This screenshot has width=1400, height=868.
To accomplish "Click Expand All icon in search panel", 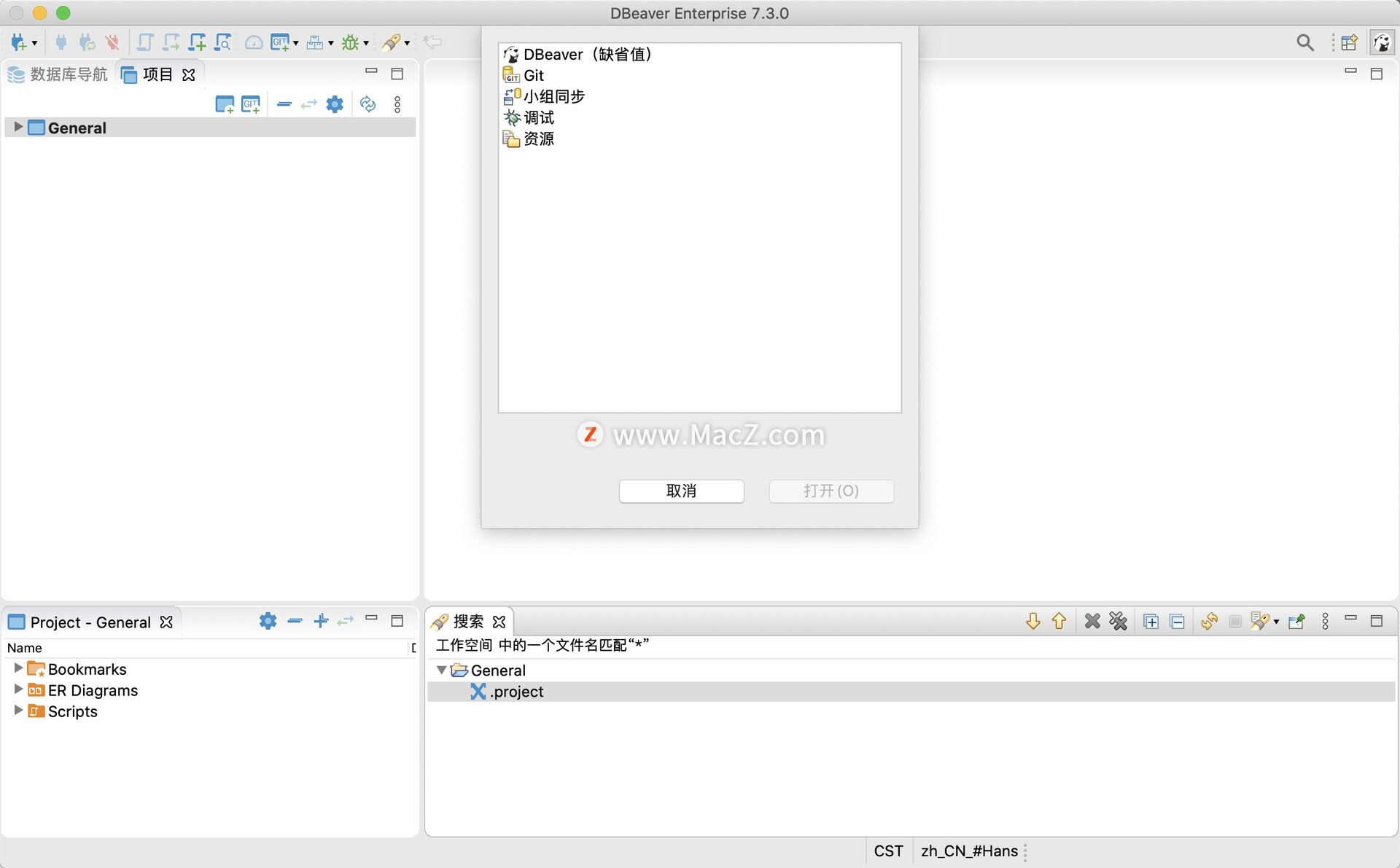I will pyautogui.click(x=1151, y=621).
